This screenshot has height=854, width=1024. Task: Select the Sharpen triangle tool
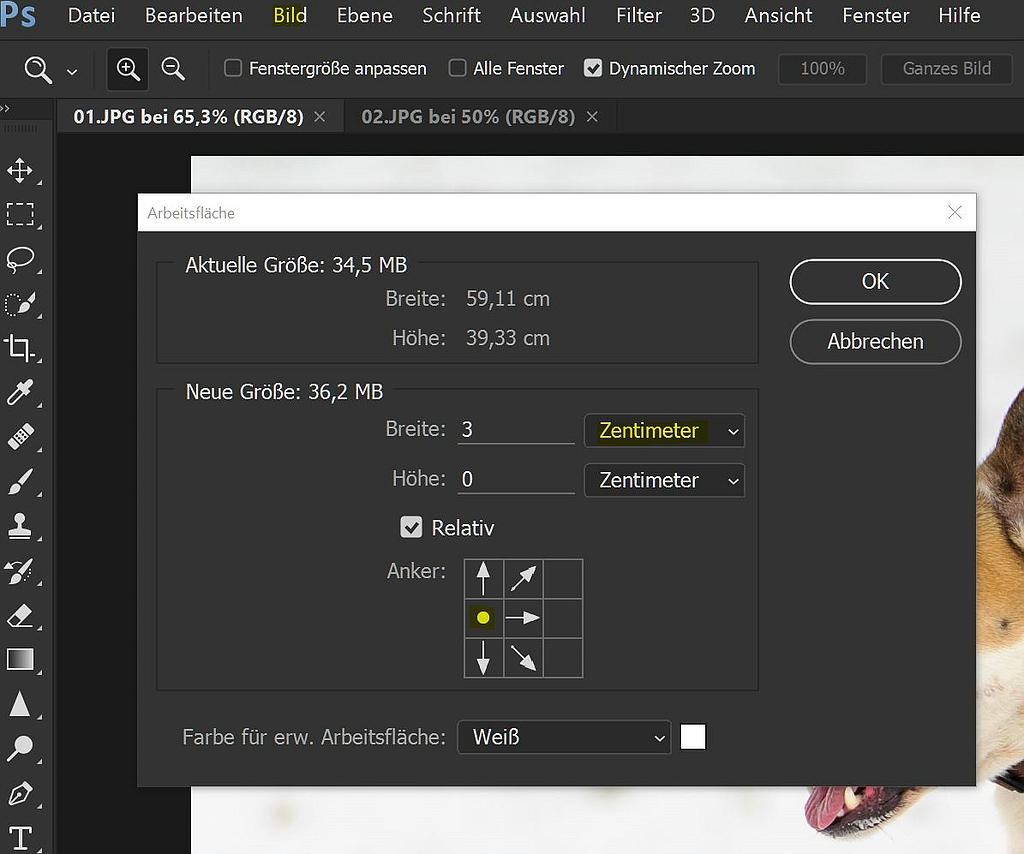click(x=20, y=704)
